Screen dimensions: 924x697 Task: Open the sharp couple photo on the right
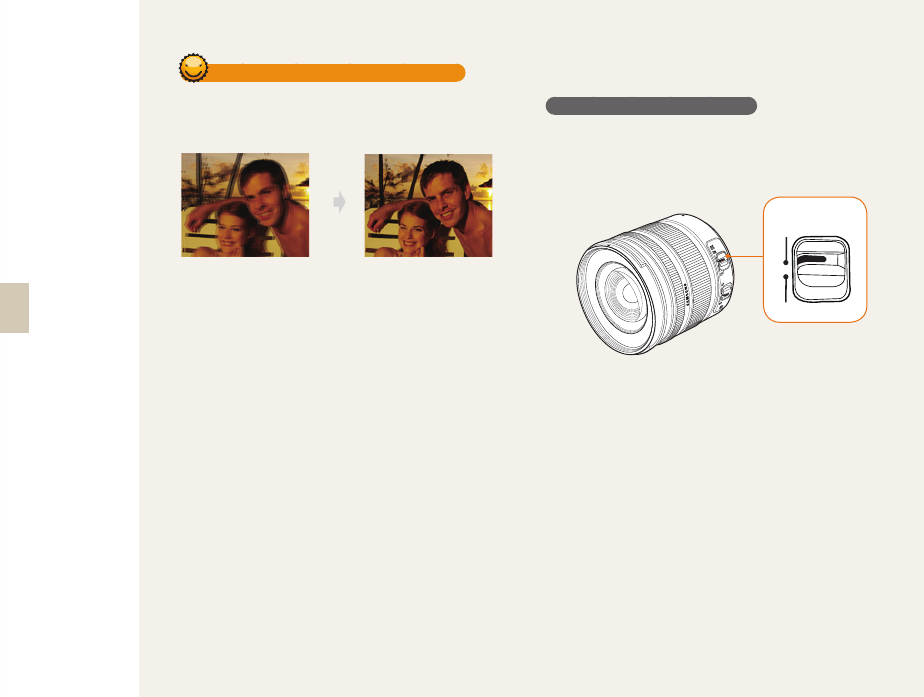428,205
